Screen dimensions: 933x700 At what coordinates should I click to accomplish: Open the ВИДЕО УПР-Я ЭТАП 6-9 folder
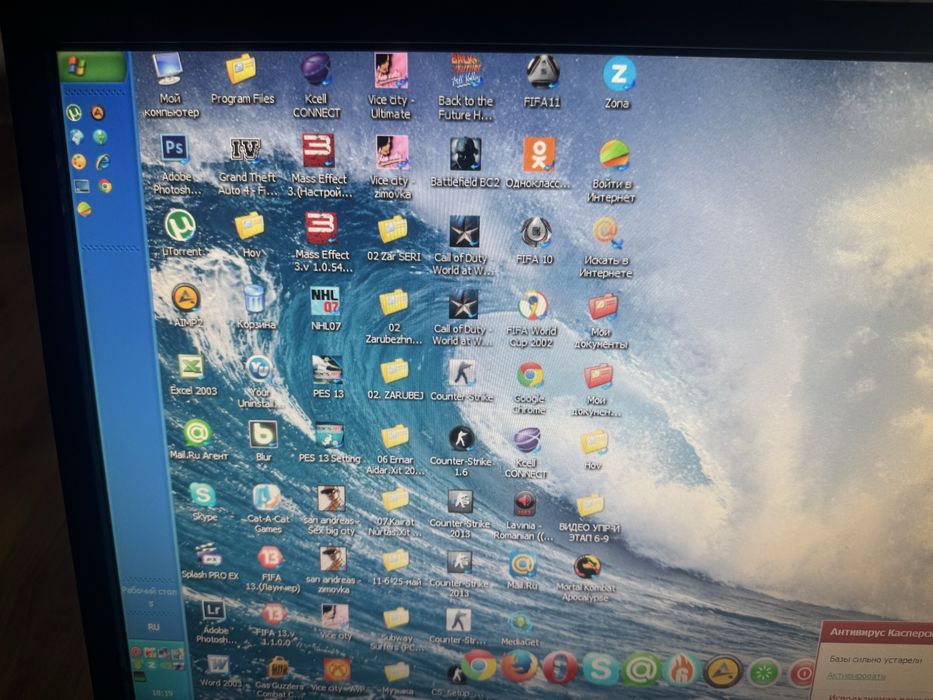click(589, 518)
